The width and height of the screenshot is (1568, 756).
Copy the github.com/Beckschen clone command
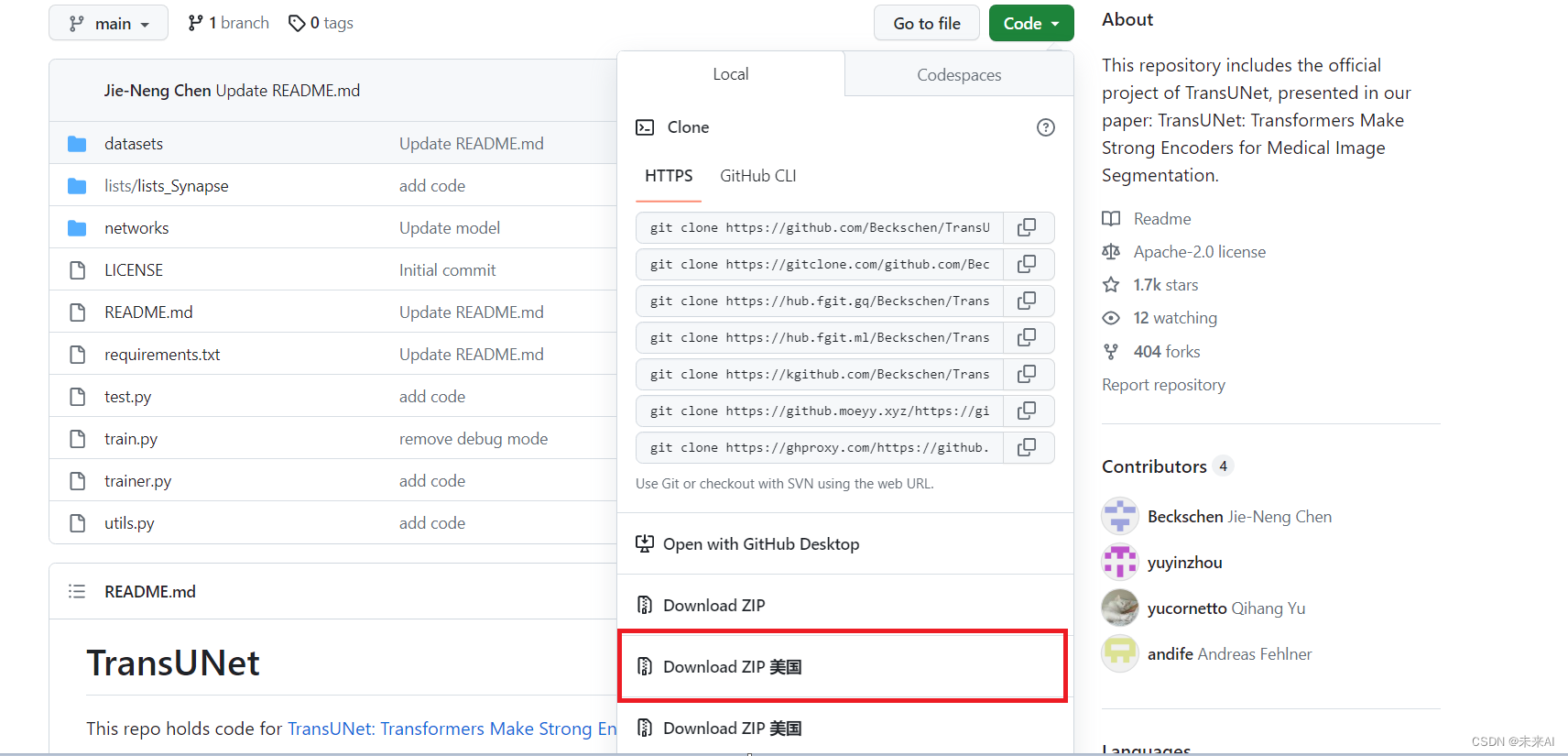pos(1028,227)
